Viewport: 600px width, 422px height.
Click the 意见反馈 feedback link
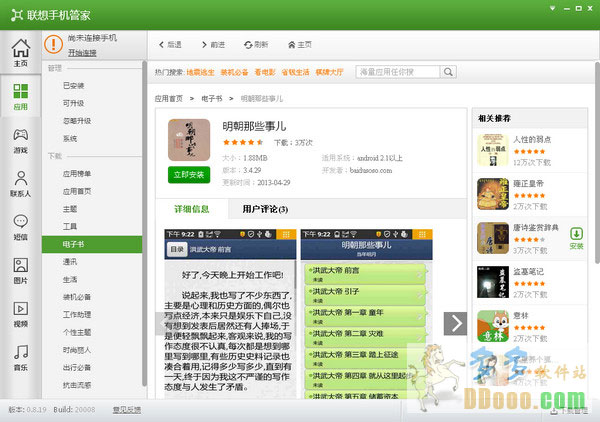coord(127,410)
